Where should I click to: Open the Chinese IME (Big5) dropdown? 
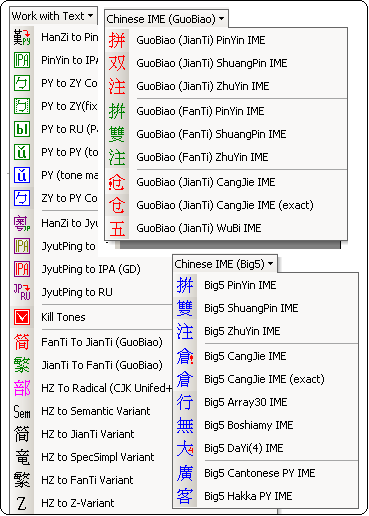click(224, 264)
